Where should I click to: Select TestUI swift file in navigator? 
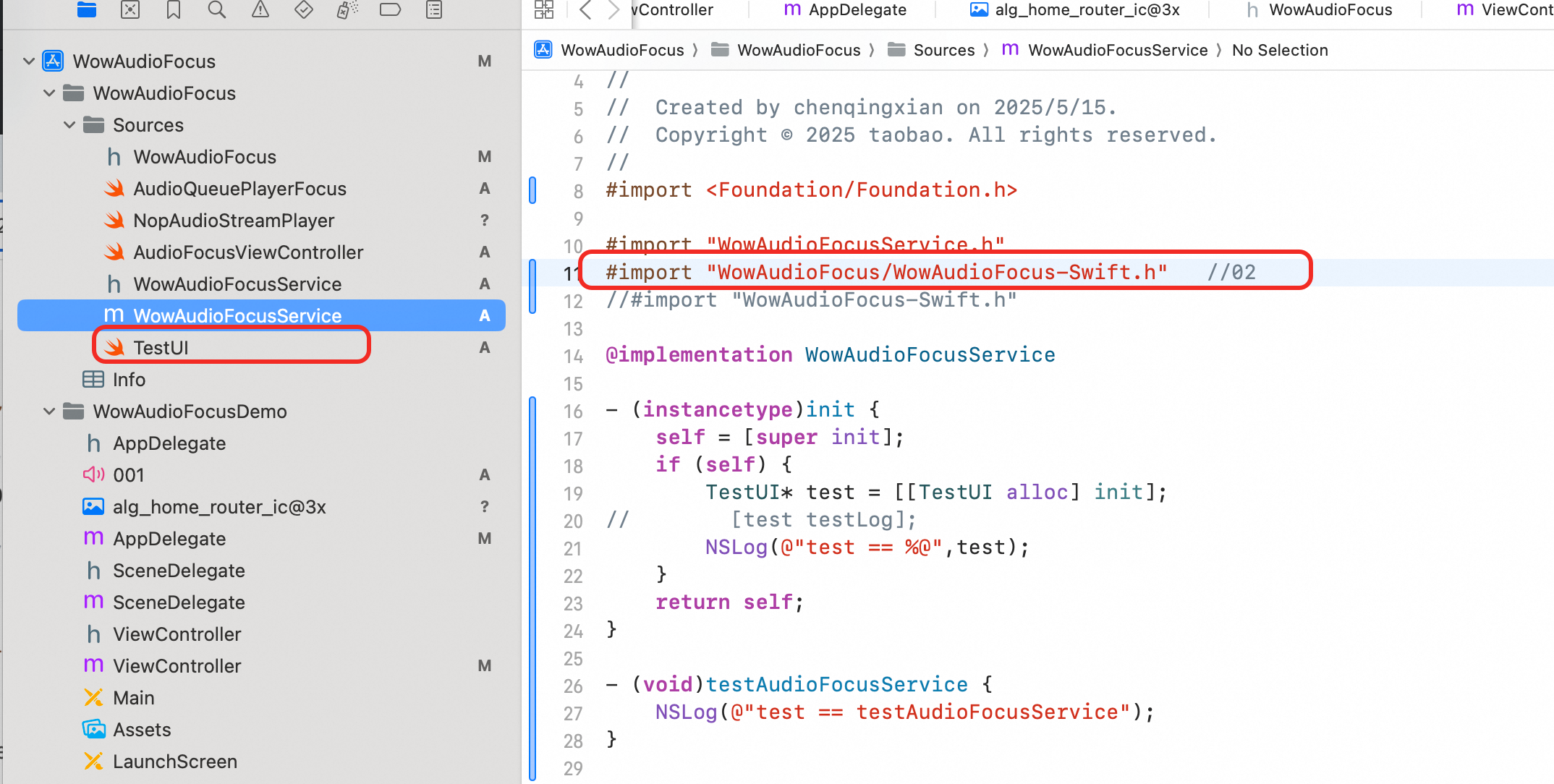(x=161, y=348)
